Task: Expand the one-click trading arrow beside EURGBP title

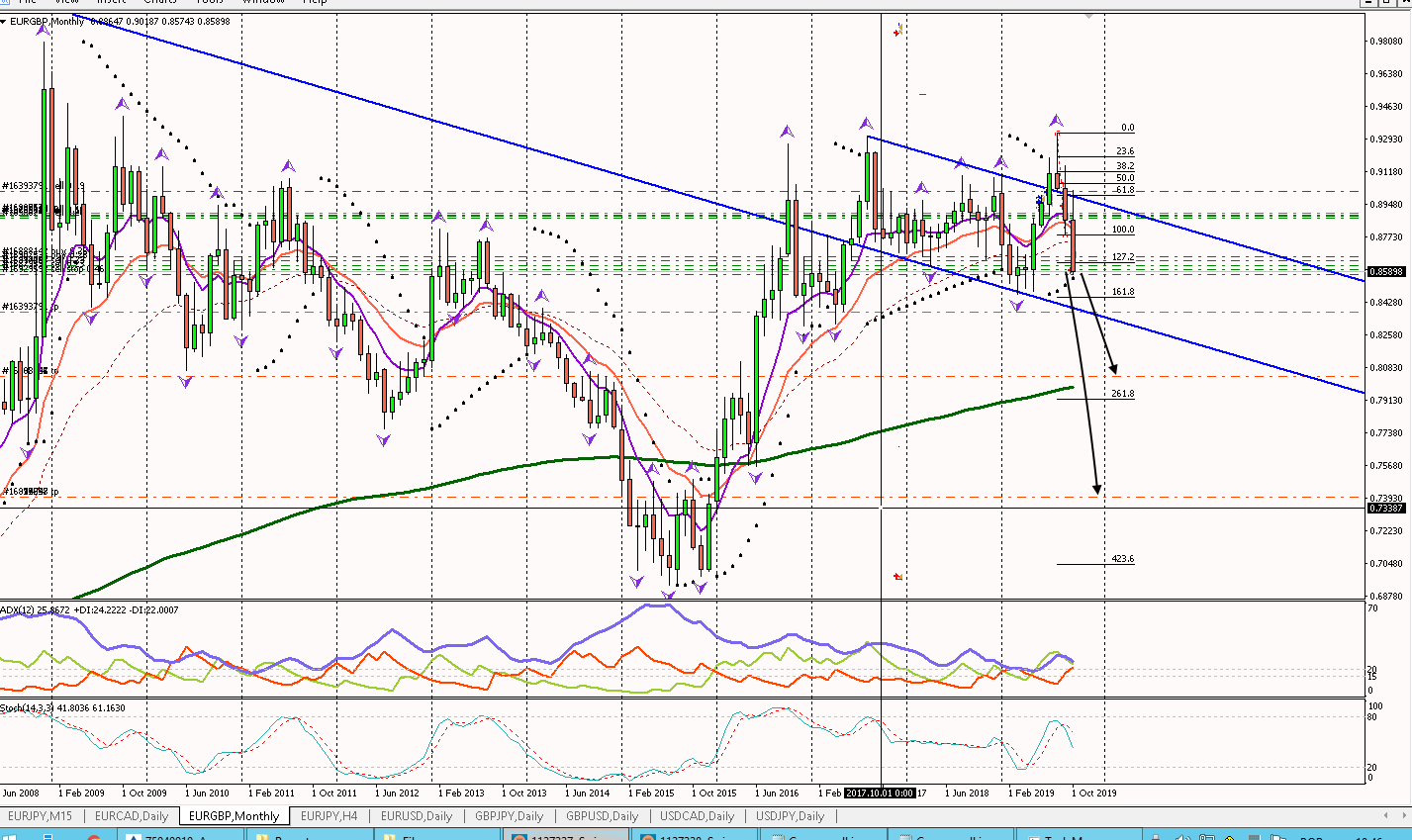Action: [x=5, y=21]
